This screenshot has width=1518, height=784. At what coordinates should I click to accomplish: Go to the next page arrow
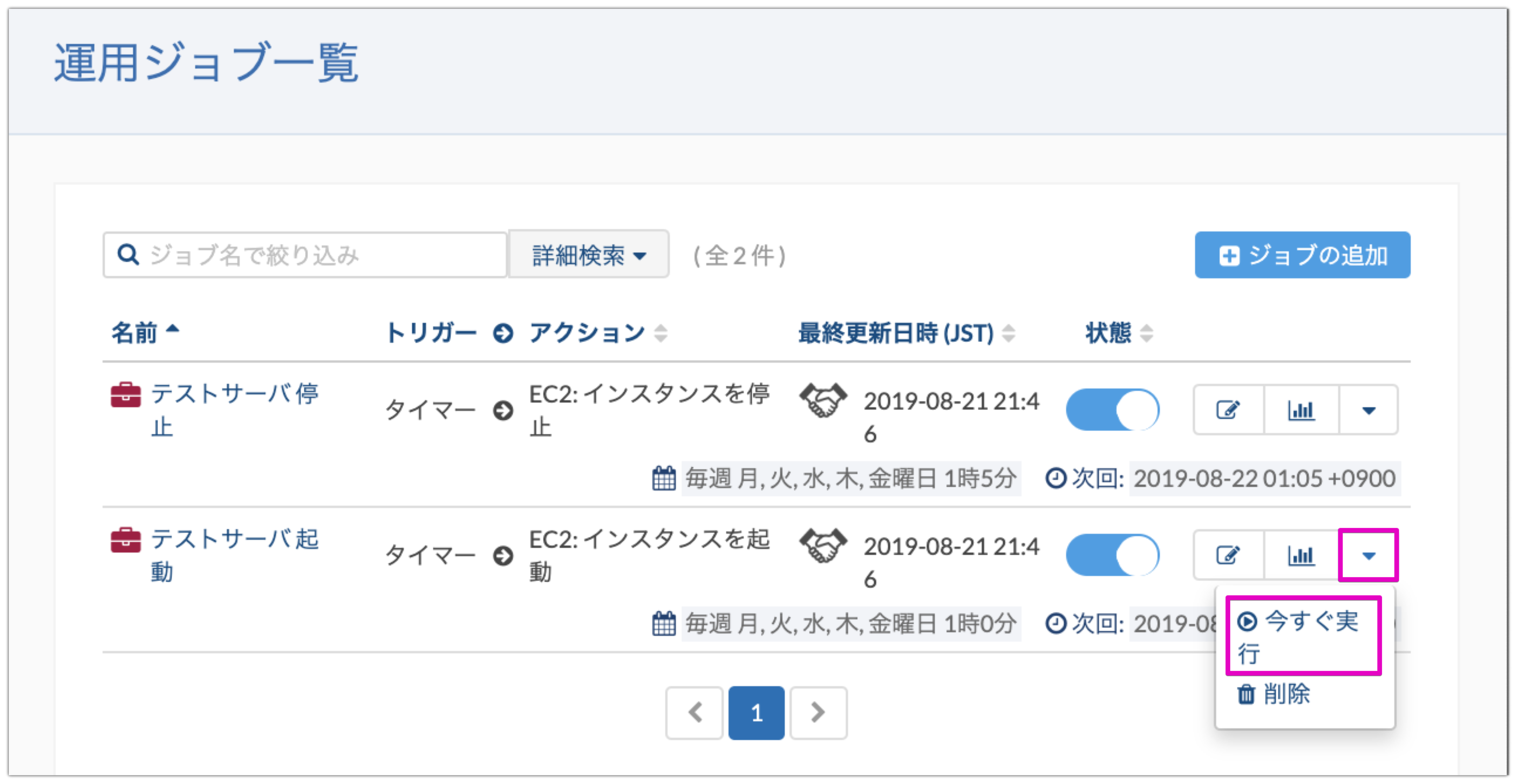click(818, 712)
